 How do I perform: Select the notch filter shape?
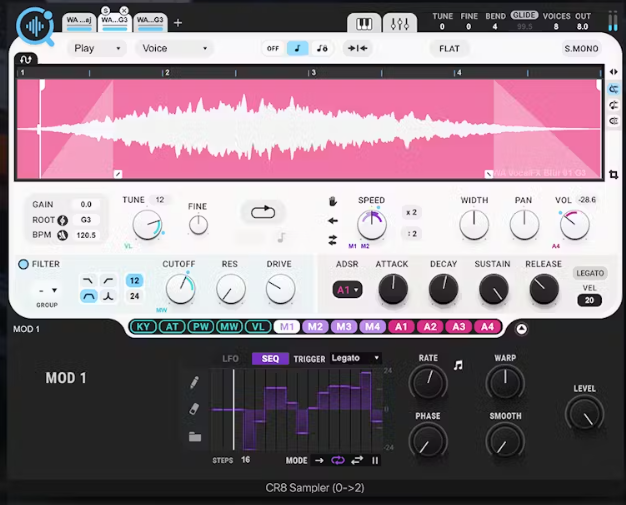[x=108, y=296]
